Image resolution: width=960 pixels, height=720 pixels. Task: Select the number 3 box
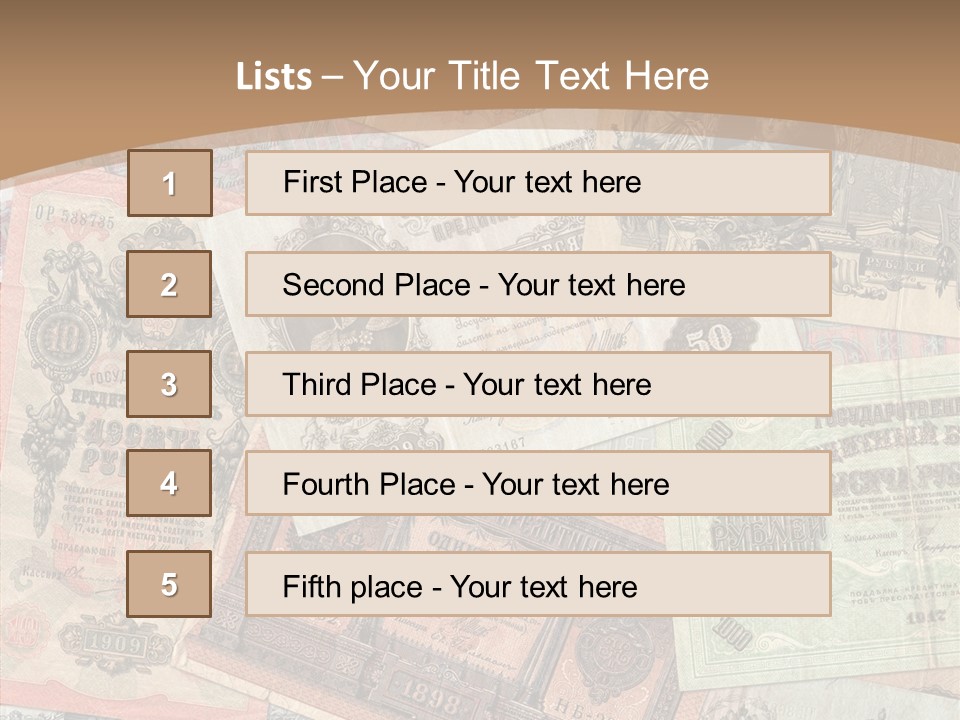(169, 384)
